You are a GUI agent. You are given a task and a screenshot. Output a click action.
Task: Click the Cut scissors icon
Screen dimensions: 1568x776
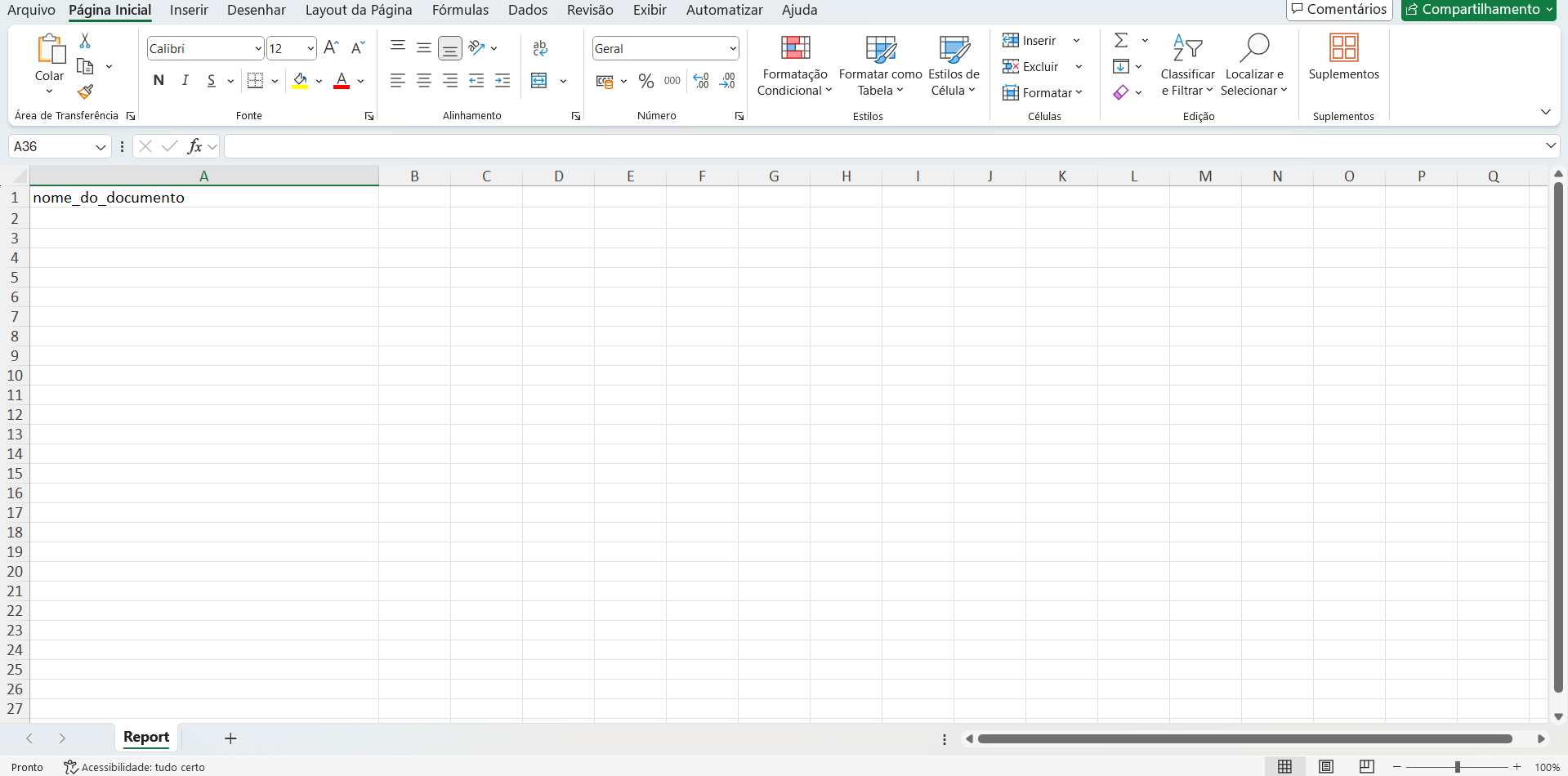(x=85, y=41)
